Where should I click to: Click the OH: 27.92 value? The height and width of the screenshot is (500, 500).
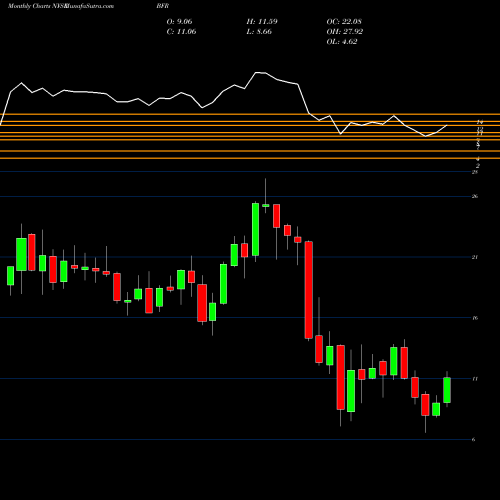345,31
